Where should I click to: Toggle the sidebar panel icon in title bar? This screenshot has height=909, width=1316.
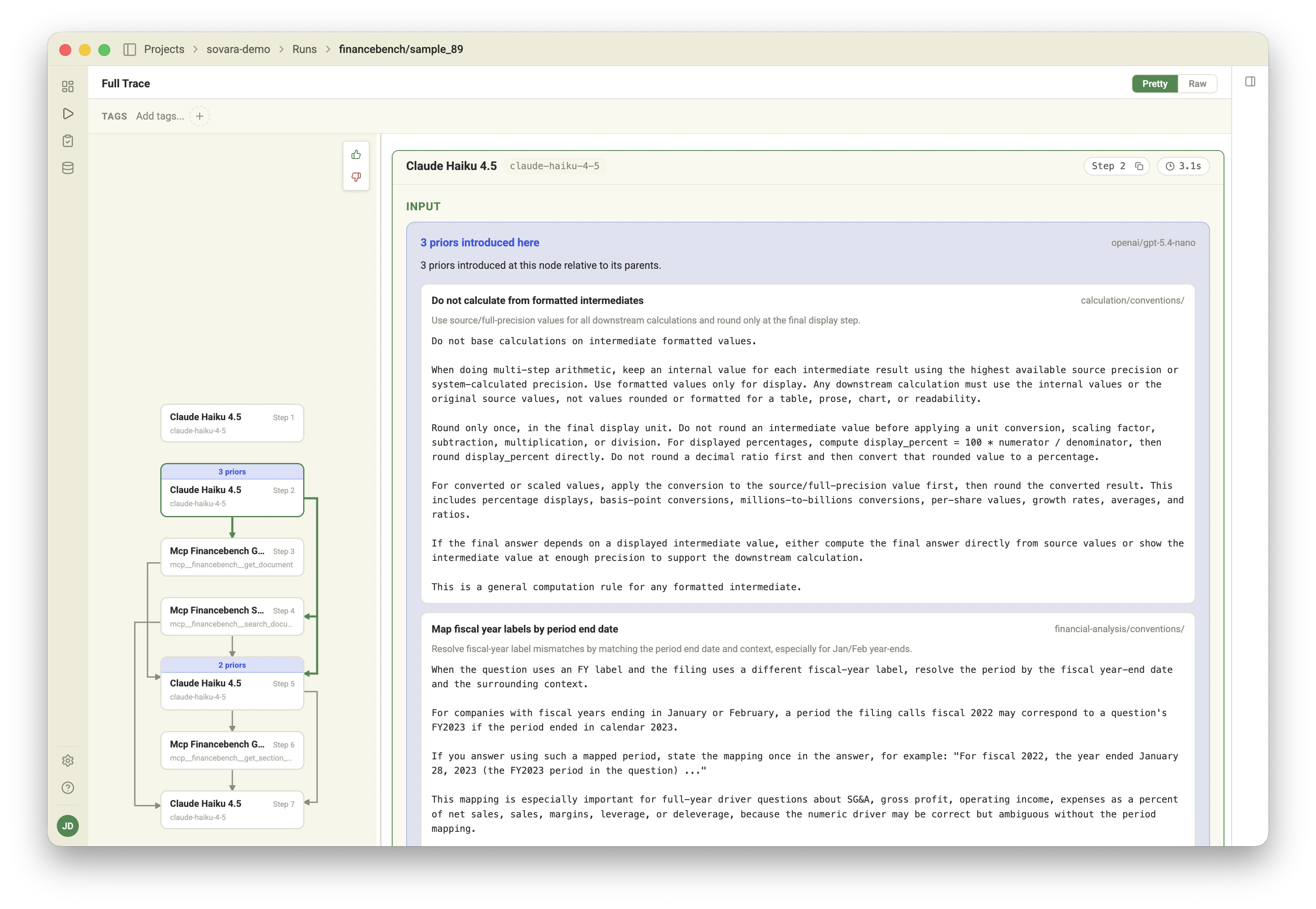[130, 50]
